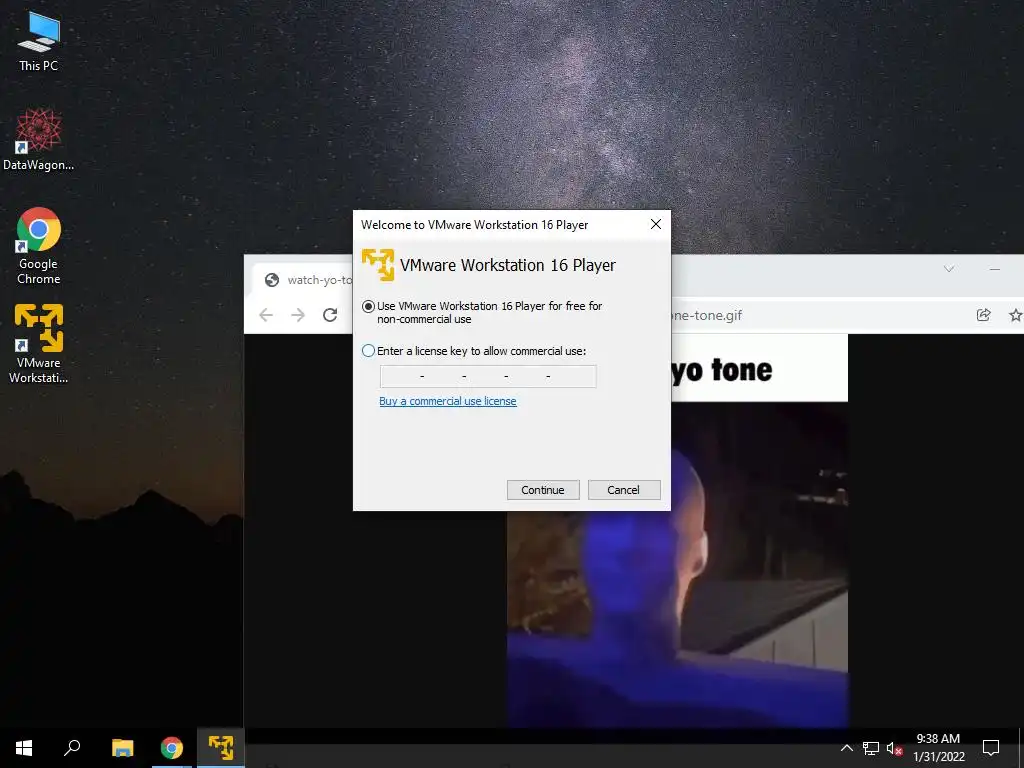Screen dimensions: 1024x768
Task: Click the VMware logo in the dialog
Action: (x=377, y=264)
